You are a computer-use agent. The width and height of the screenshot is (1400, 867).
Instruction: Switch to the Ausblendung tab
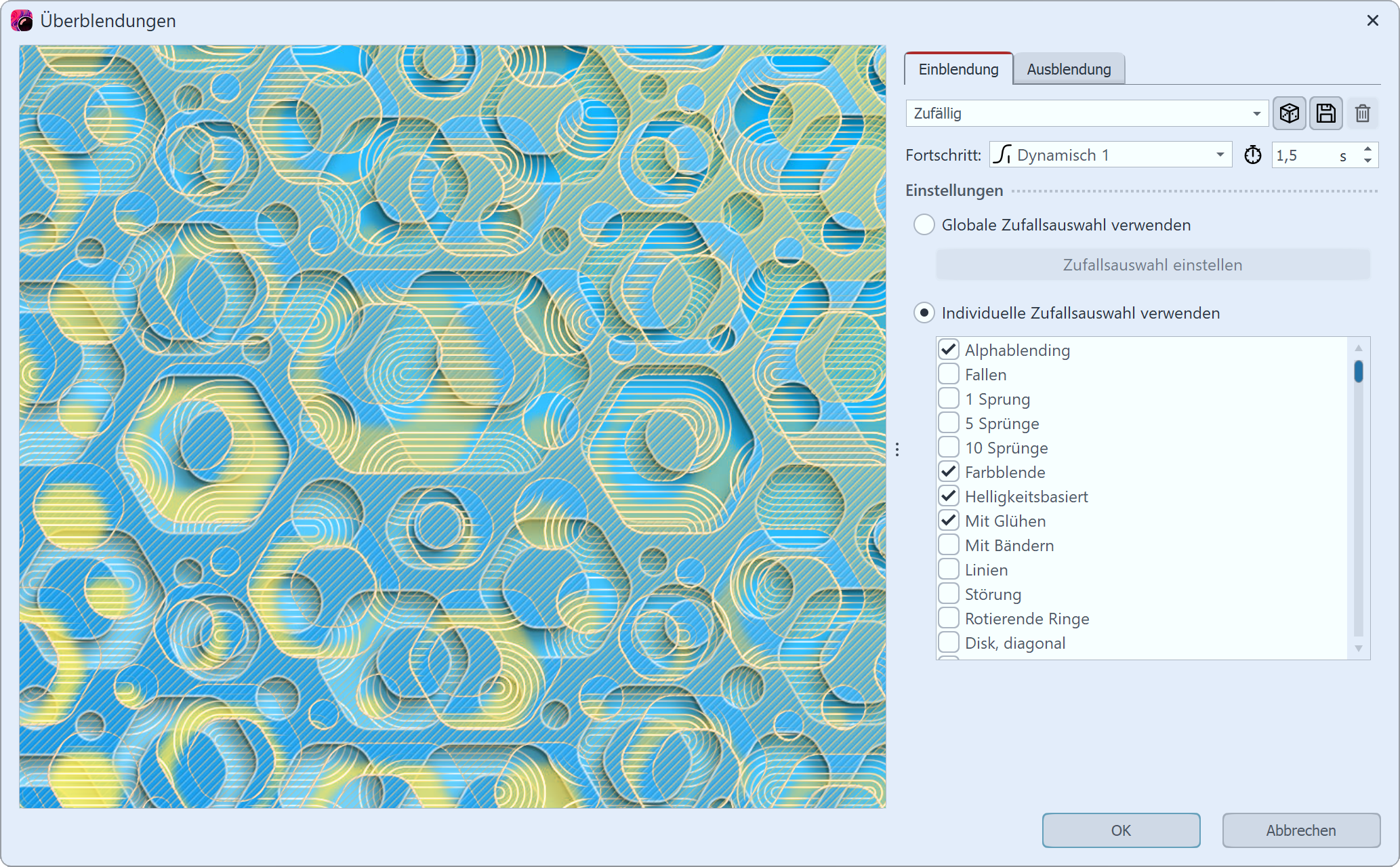[x=1069, y=69]
